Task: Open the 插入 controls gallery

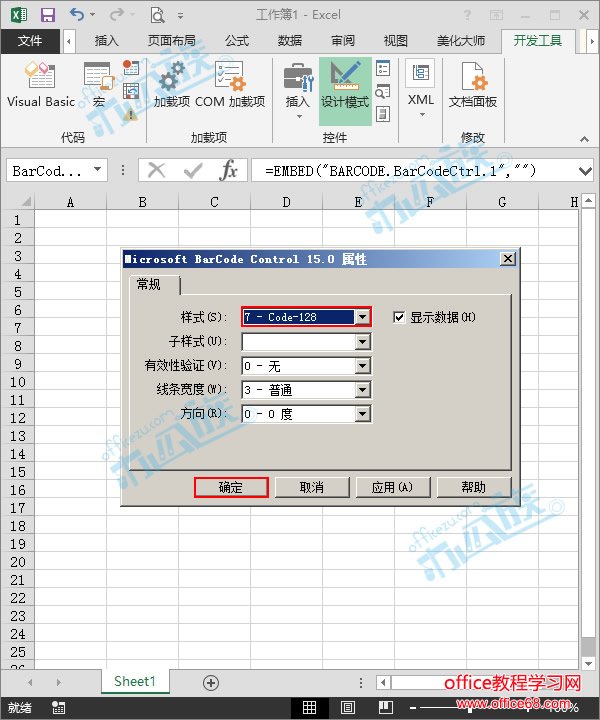Action: 298,90
